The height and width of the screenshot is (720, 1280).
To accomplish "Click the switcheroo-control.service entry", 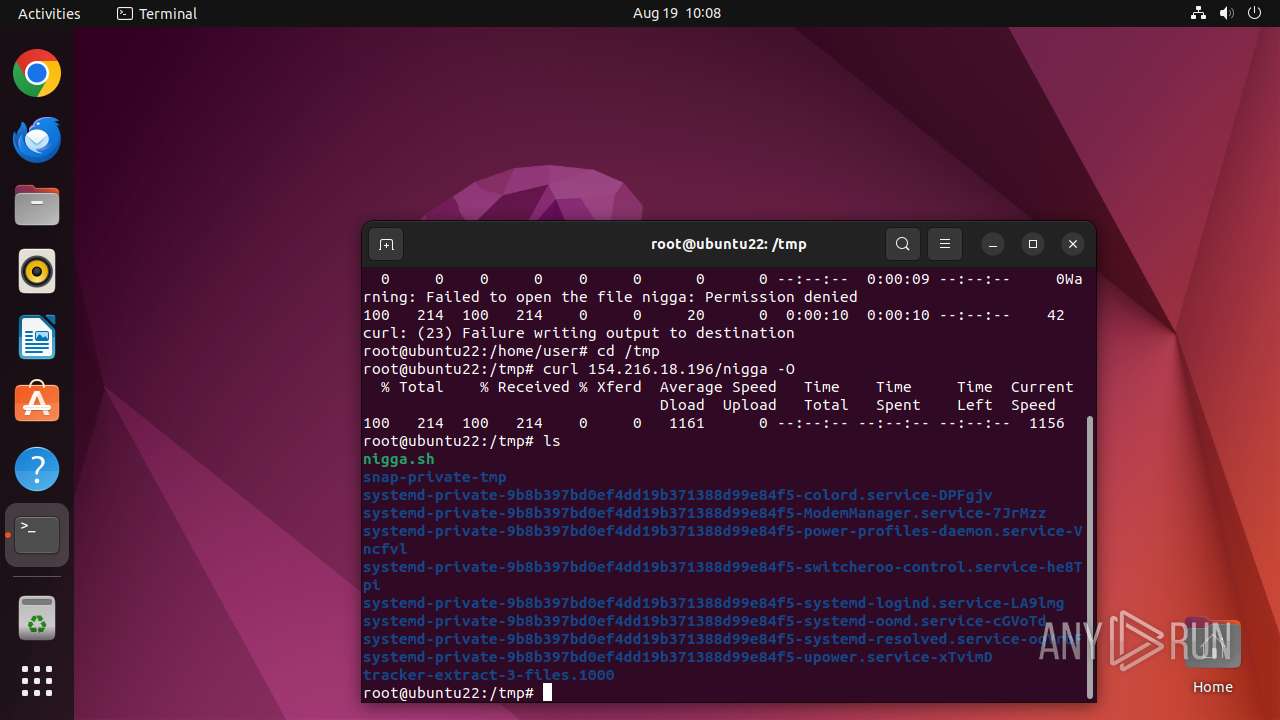I will pyautogui.click(x=723, y=576).
